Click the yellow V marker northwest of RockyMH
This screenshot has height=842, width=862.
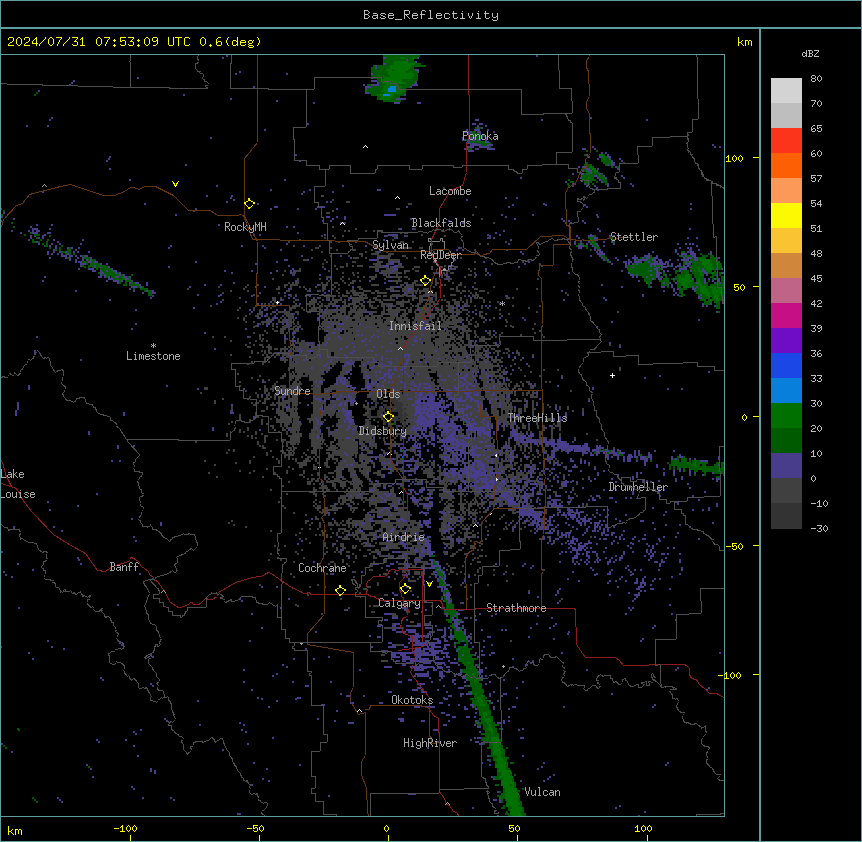click(x=175, y=184)
